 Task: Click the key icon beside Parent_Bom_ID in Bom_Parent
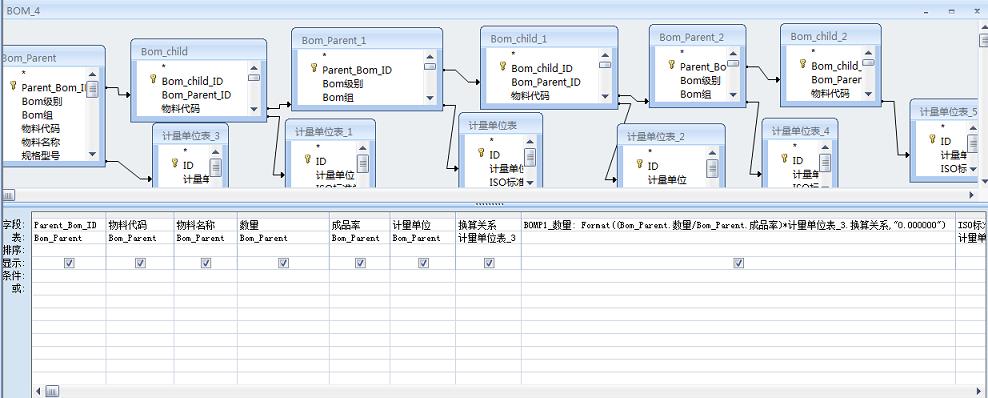(x=13, y=85)
